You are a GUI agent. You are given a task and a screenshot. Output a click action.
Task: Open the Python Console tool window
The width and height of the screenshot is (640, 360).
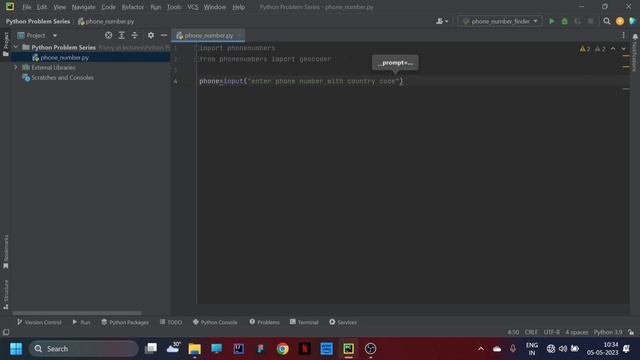(x=215, y=322)
